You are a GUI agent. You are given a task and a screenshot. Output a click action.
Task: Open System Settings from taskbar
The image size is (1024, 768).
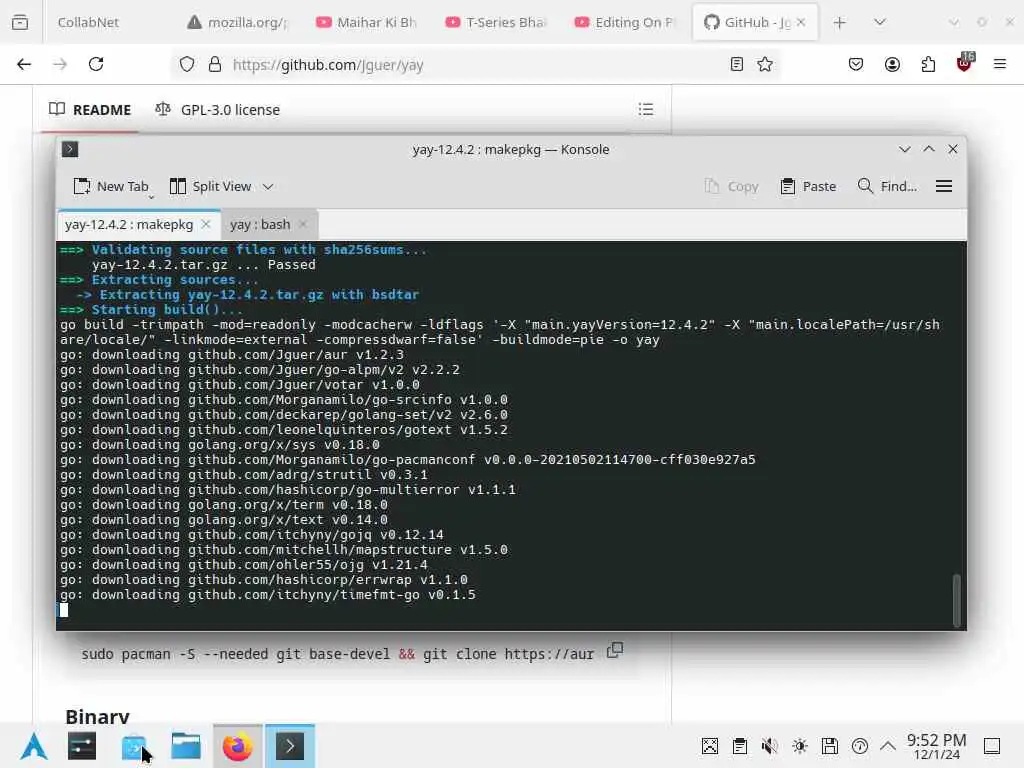(82, 746)
